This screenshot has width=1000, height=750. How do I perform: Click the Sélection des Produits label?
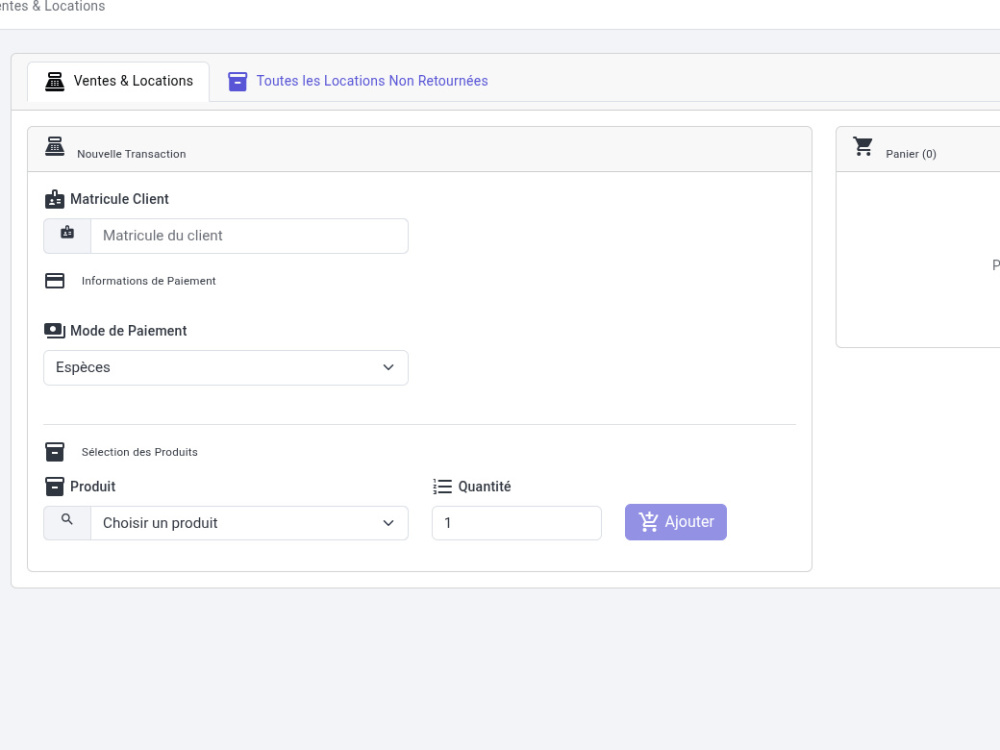140,452
